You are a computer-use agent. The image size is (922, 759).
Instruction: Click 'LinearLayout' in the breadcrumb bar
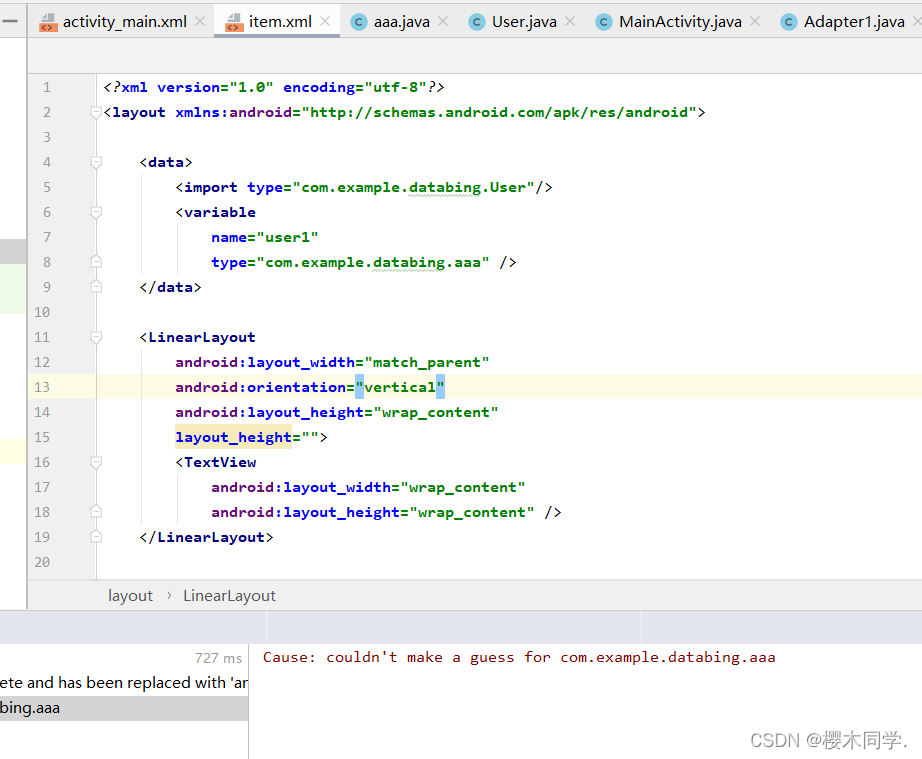[x=229, y=595]
